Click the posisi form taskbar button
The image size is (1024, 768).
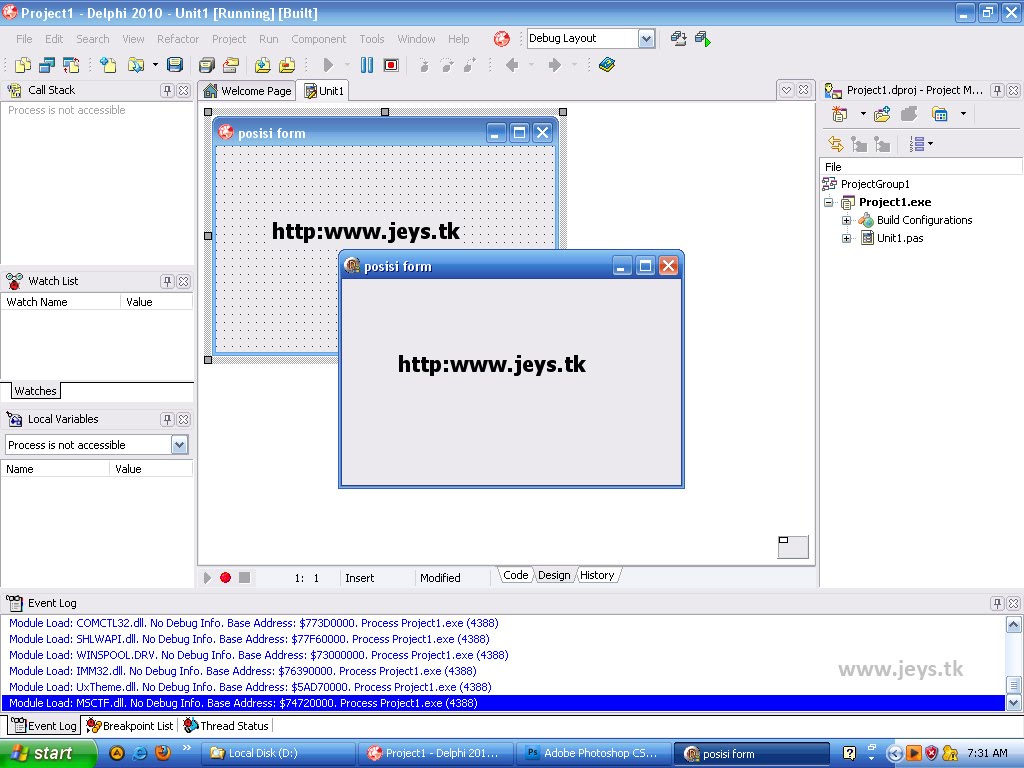click(751, 753)
